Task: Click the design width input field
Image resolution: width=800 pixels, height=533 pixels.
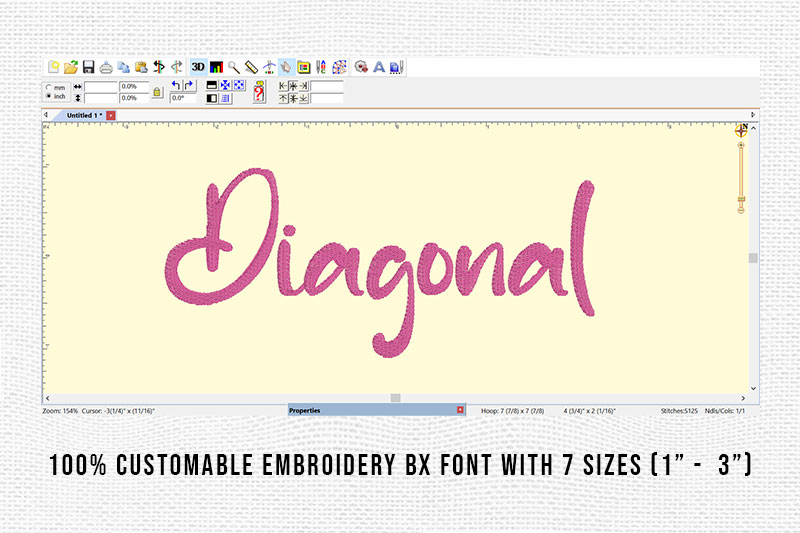Action: [x=101, y=87]
